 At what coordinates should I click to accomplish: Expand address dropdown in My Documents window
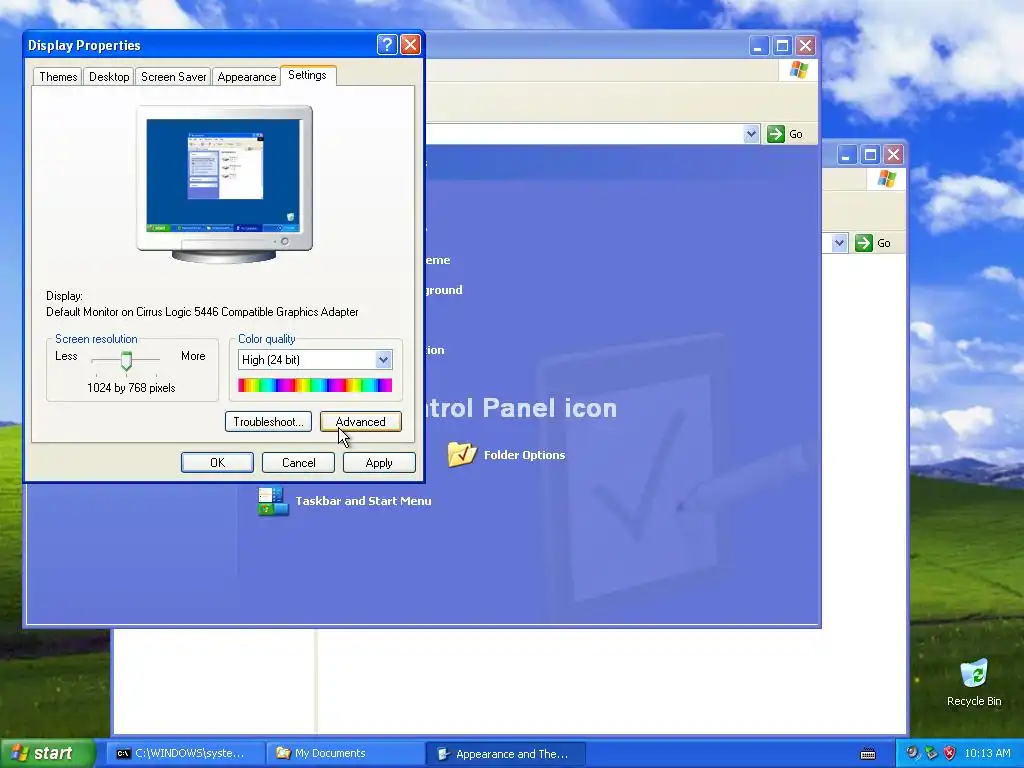pyautogui.click(x=839, y=243)
